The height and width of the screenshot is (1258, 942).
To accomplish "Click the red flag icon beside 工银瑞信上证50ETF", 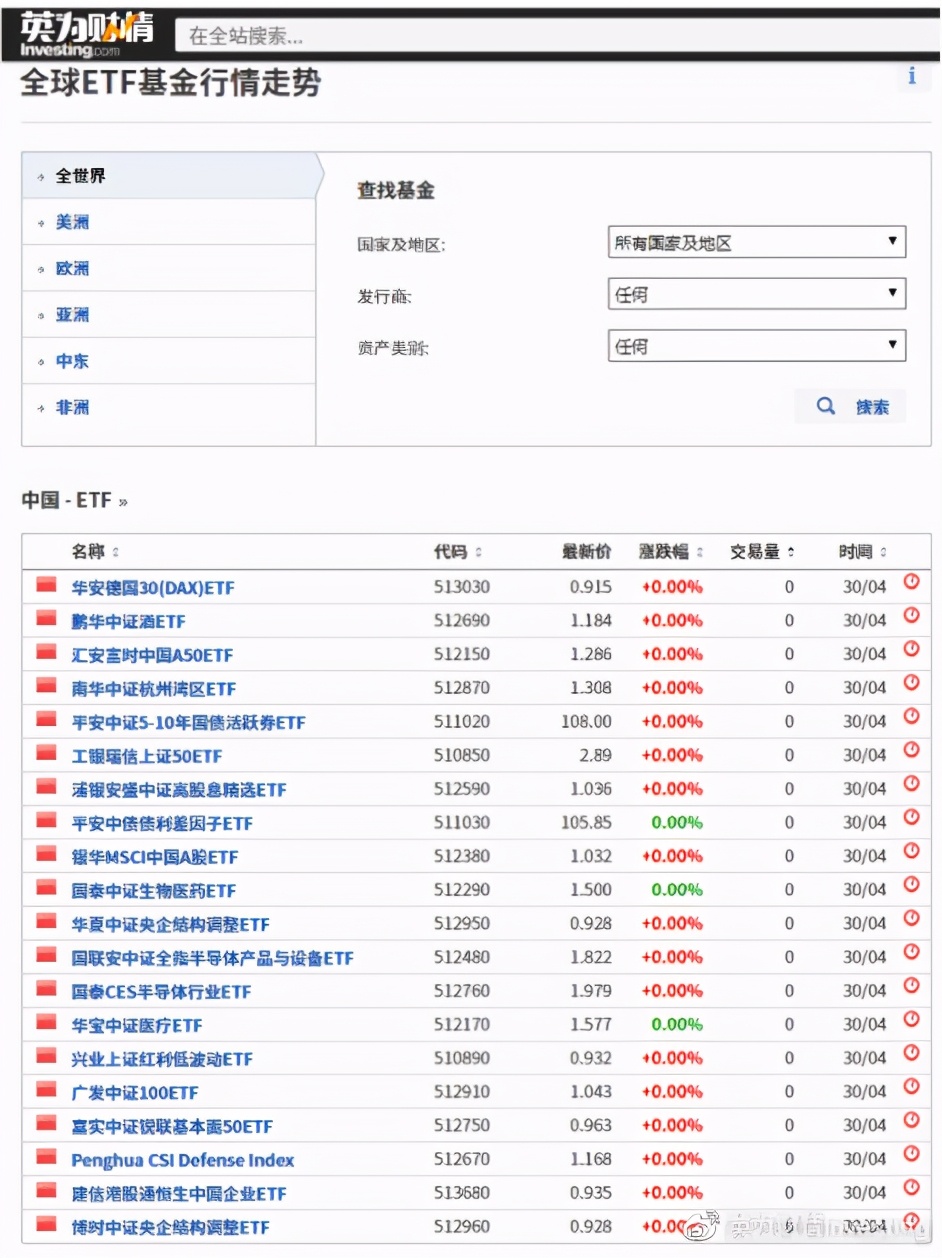I will tap(44, 751).
